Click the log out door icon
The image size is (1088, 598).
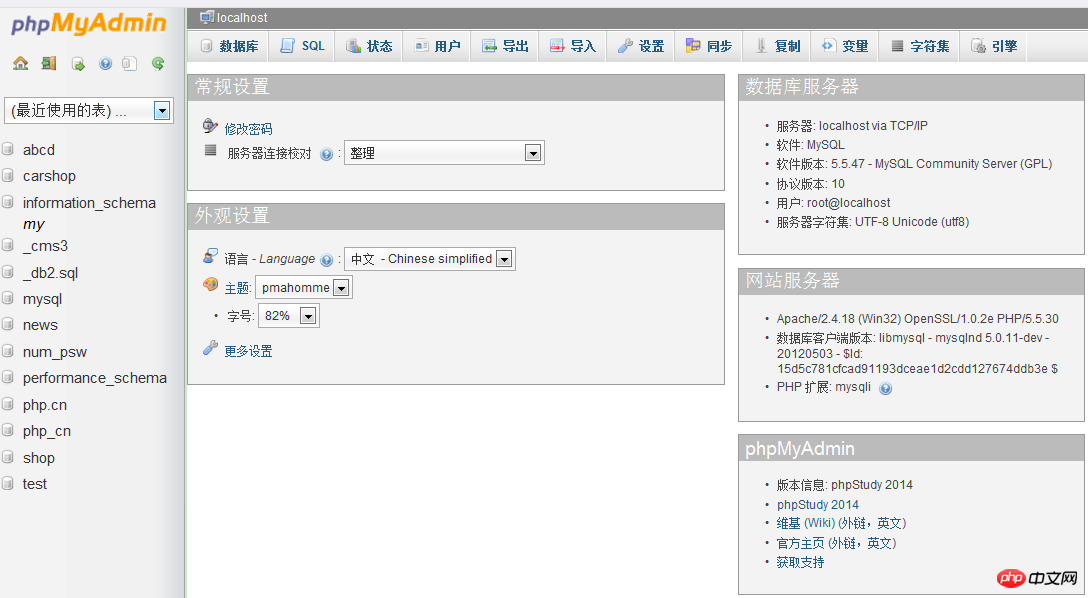pyautogui.click(x=49, y=64)
